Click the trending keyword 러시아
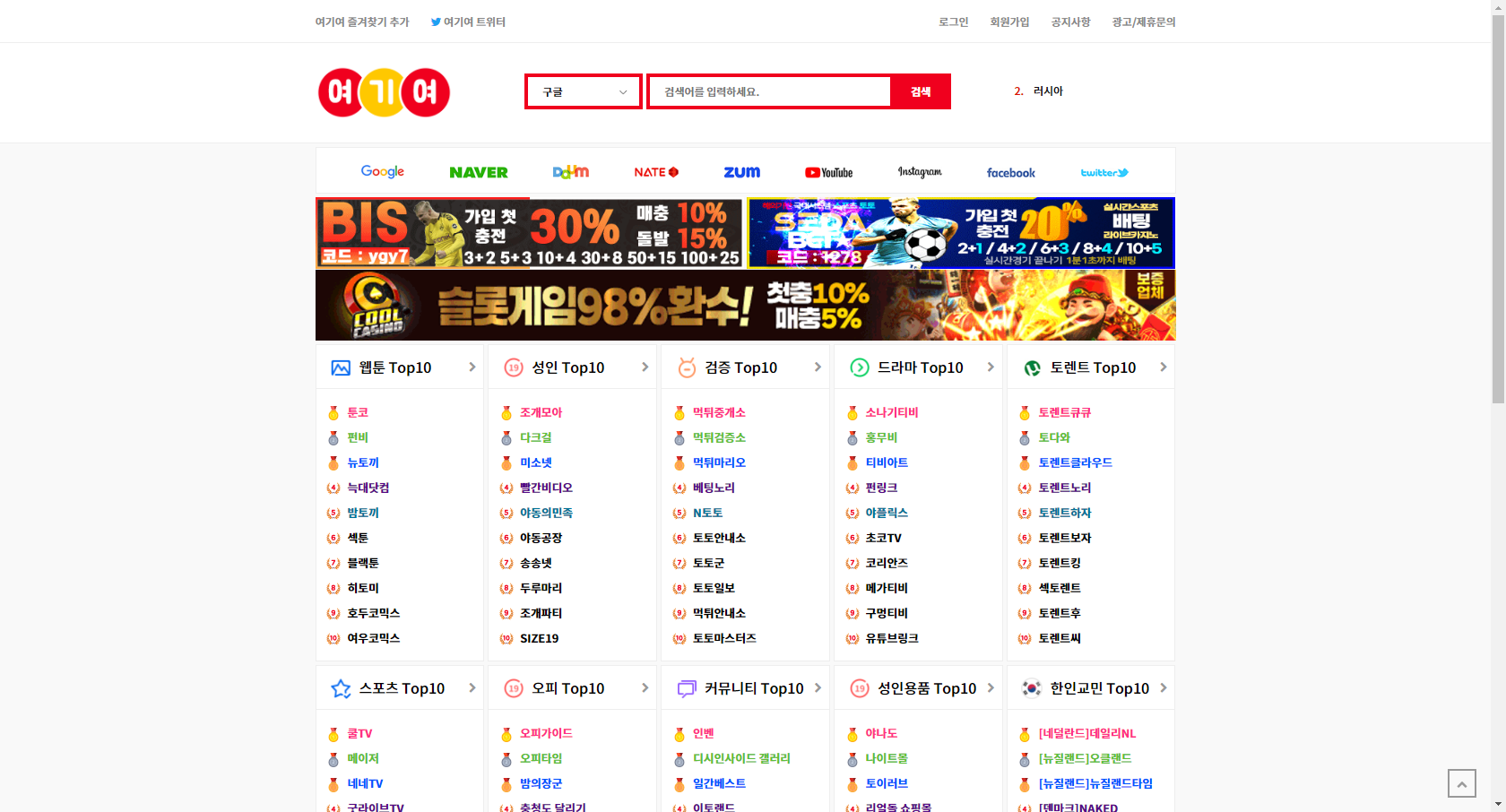1506x812 pixels. (x=1048, y=91)
